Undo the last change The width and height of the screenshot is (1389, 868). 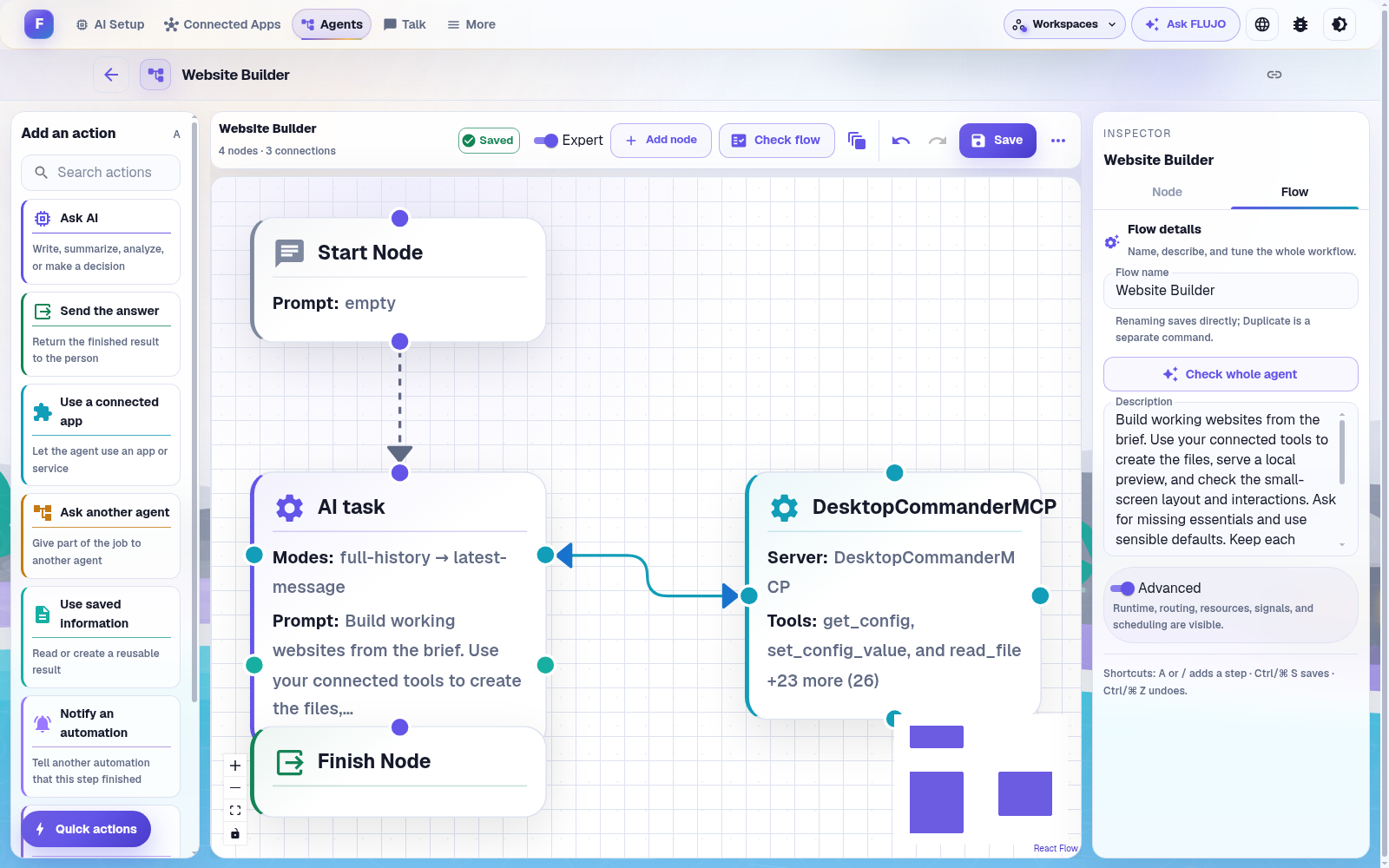click(x=901, y=141)
